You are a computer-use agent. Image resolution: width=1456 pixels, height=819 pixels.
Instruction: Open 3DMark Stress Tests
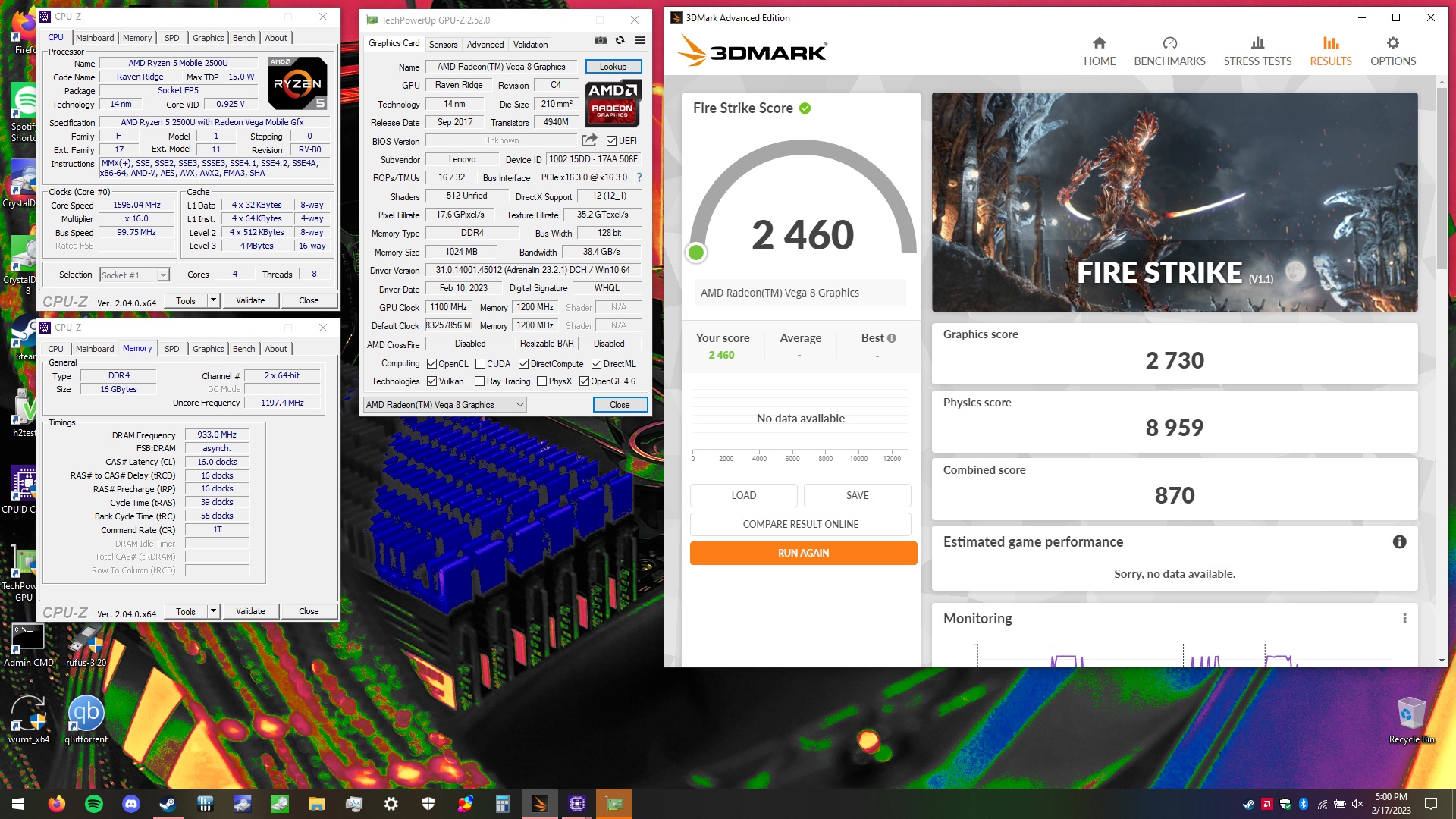pos(1257,52)
